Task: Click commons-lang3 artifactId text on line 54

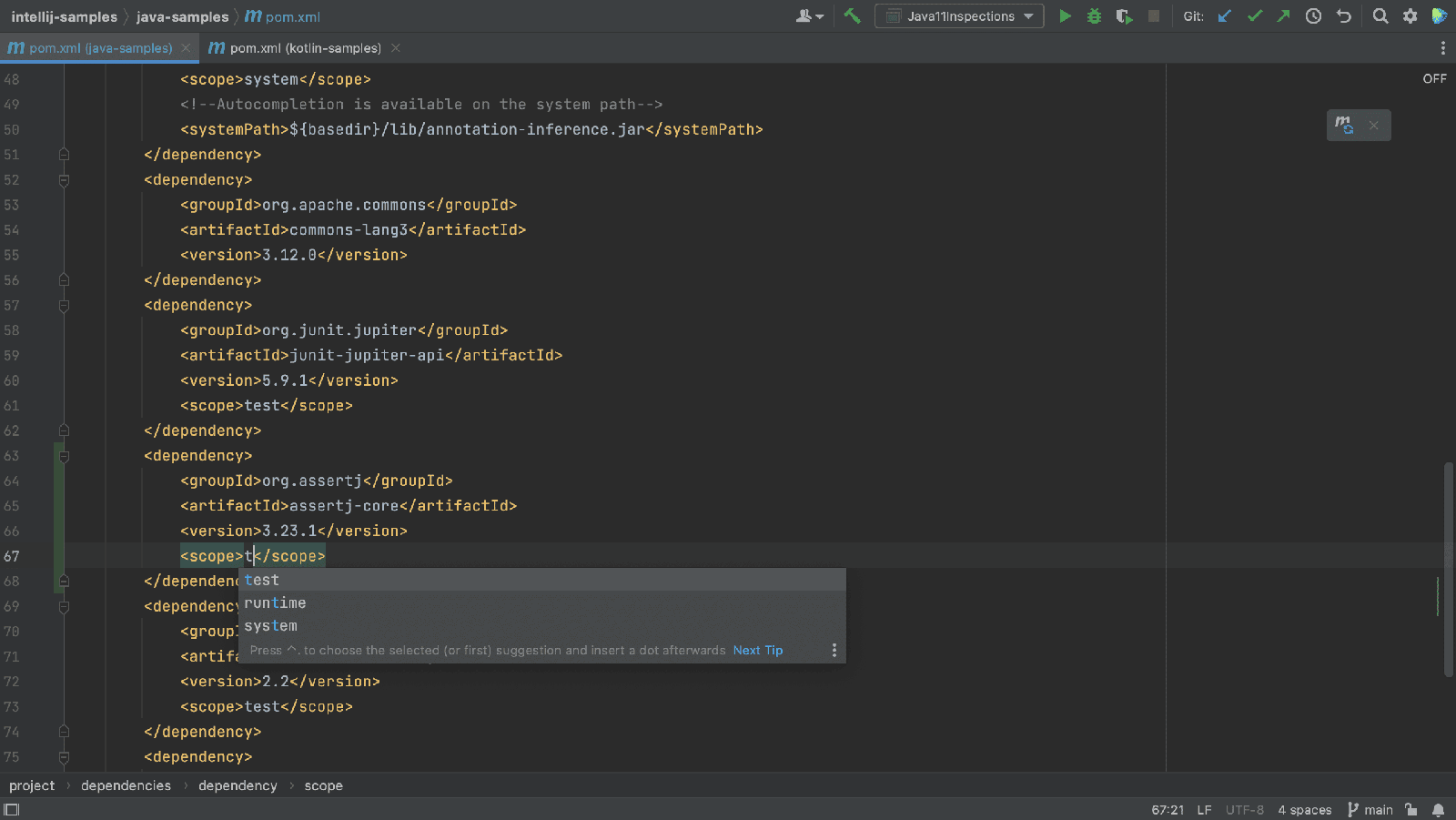Action: (349, 230)
